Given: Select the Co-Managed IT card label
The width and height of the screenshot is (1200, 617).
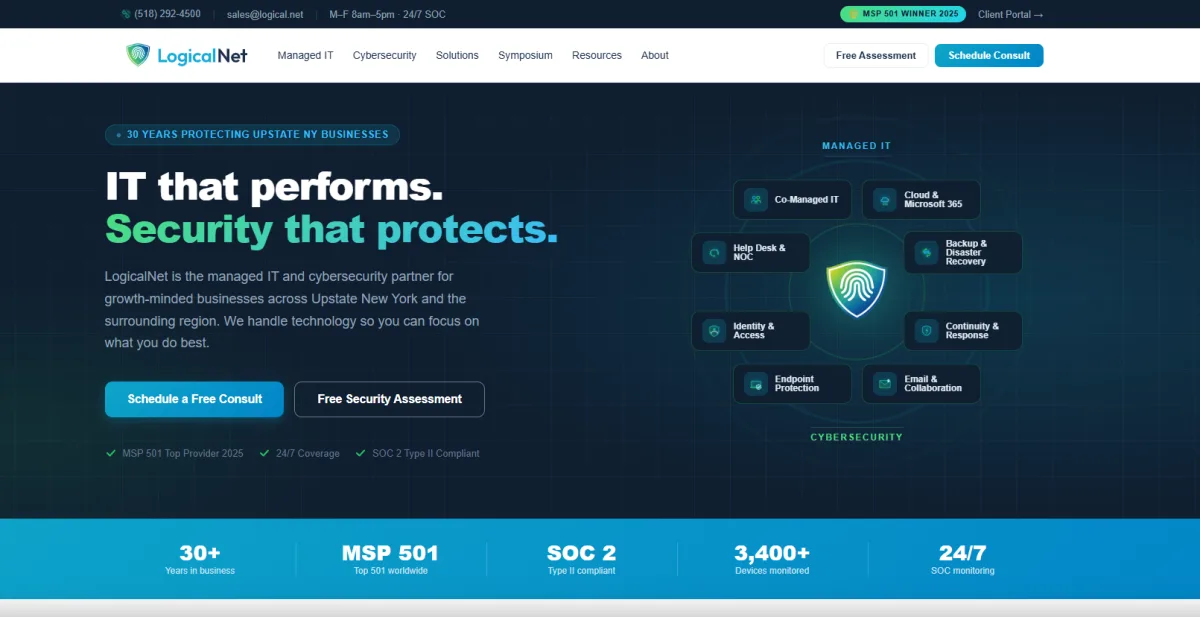Looking at the screenshot, I should point(807,199).
